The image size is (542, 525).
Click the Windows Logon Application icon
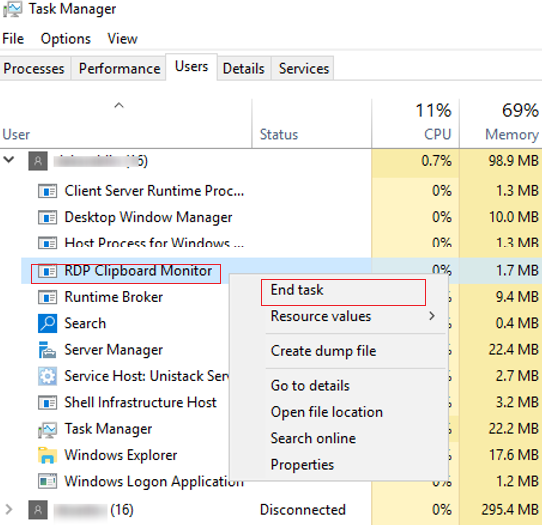(47, 481)
